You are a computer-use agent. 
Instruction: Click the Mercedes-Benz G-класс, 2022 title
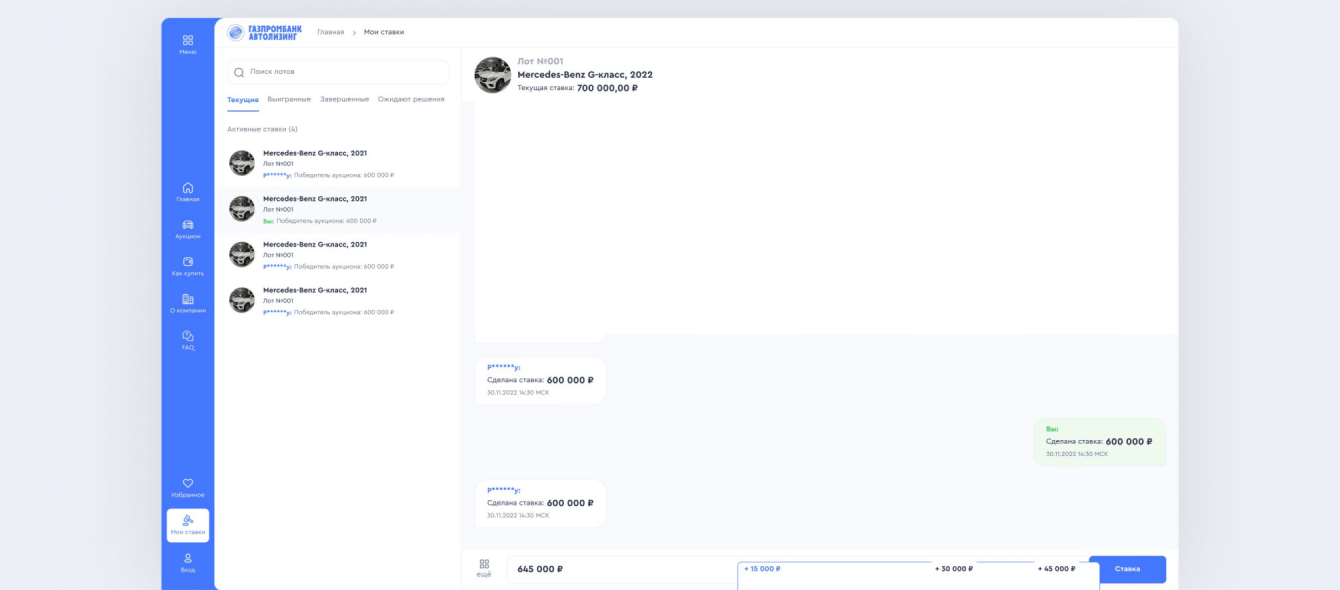coord(585,74)
